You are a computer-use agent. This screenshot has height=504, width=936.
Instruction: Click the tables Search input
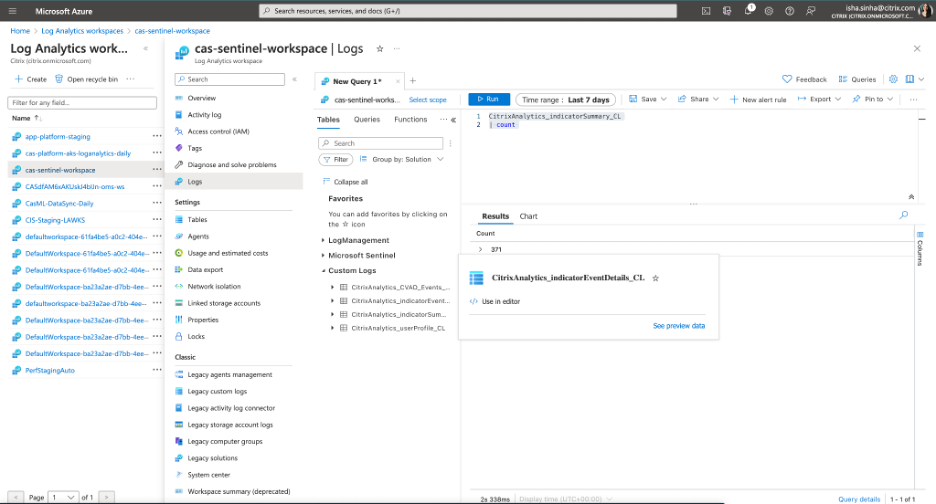tap(381, 143)
